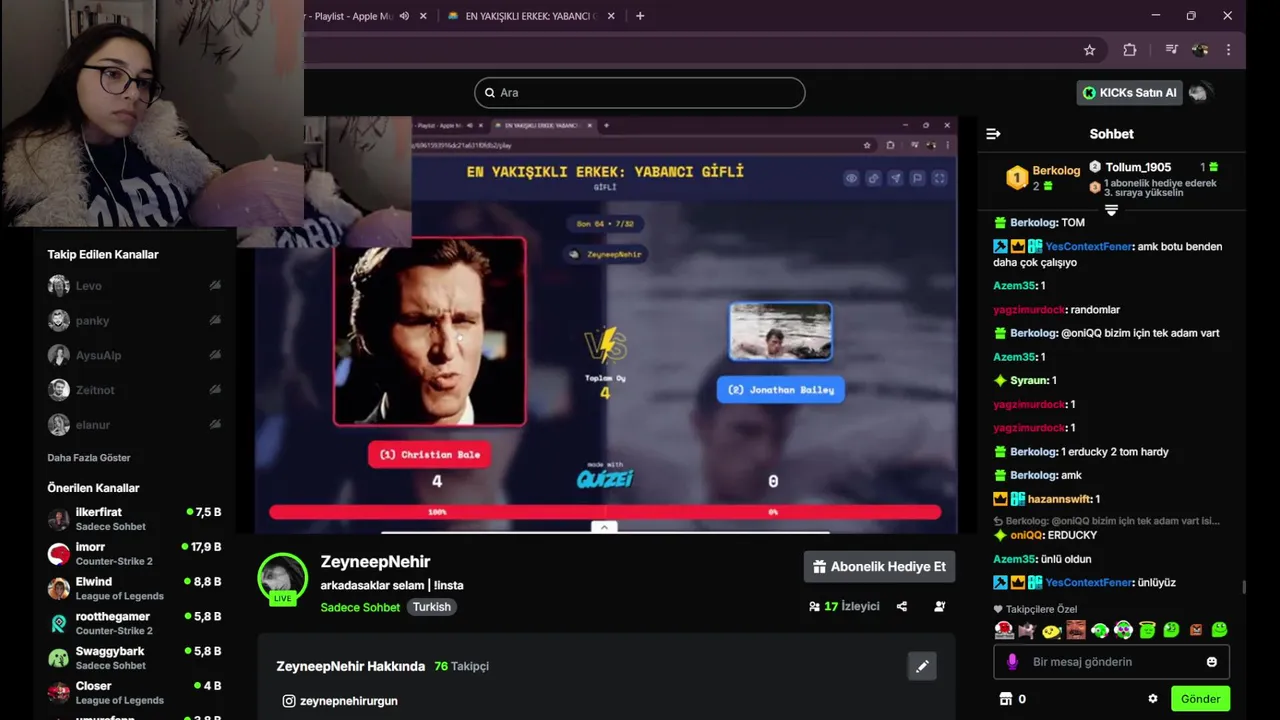This screenshot has width=1280, height=720.
Task: Click Berkolog top gifter on leaderboard
Action: click(1043, 178)
